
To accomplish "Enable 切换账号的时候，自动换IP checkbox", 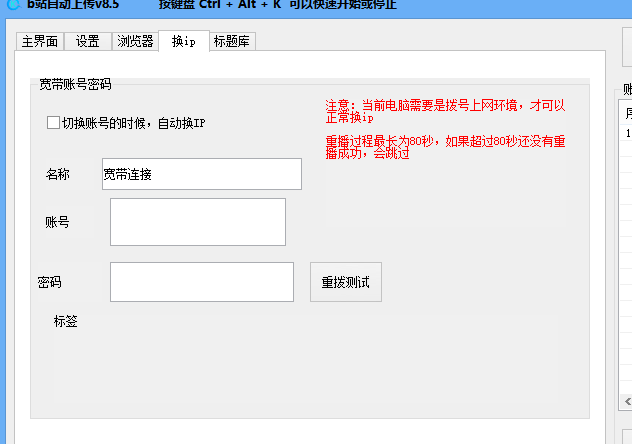I will tap(53, 122).
